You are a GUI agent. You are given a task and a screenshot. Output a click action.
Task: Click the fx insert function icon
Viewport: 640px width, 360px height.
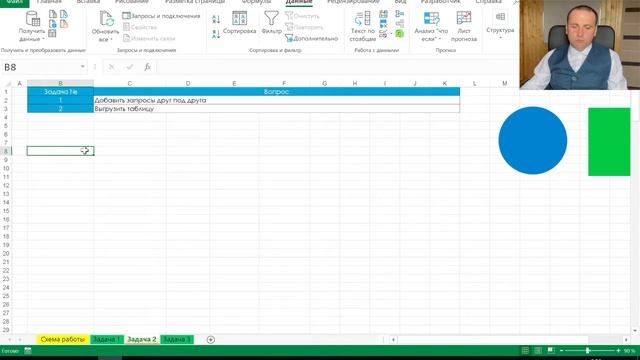click(x=147, y=67)
